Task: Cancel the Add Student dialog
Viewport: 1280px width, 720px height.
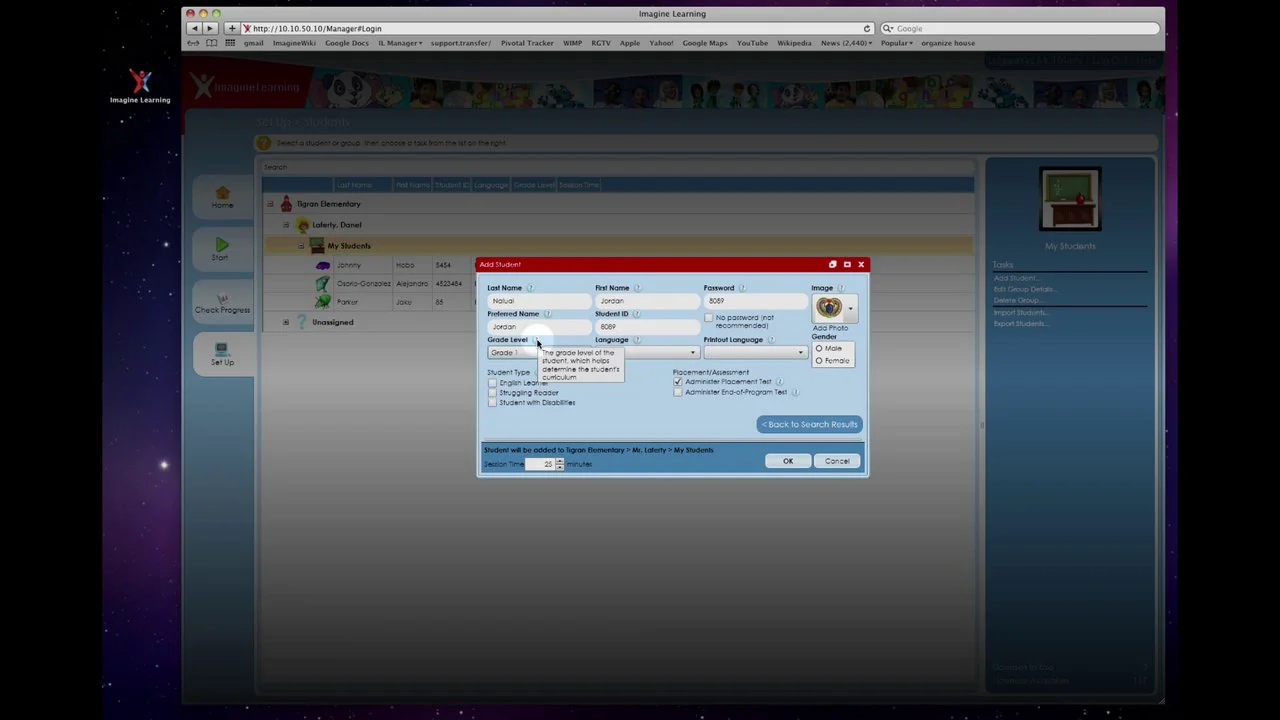Action: pos(837,461)
